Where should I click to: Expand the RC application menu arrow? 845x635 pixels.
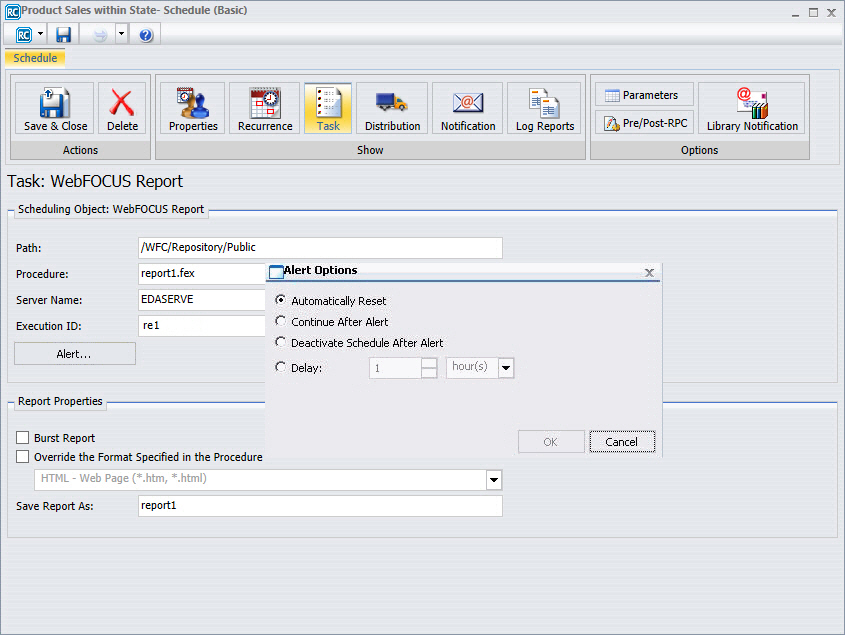40,34
